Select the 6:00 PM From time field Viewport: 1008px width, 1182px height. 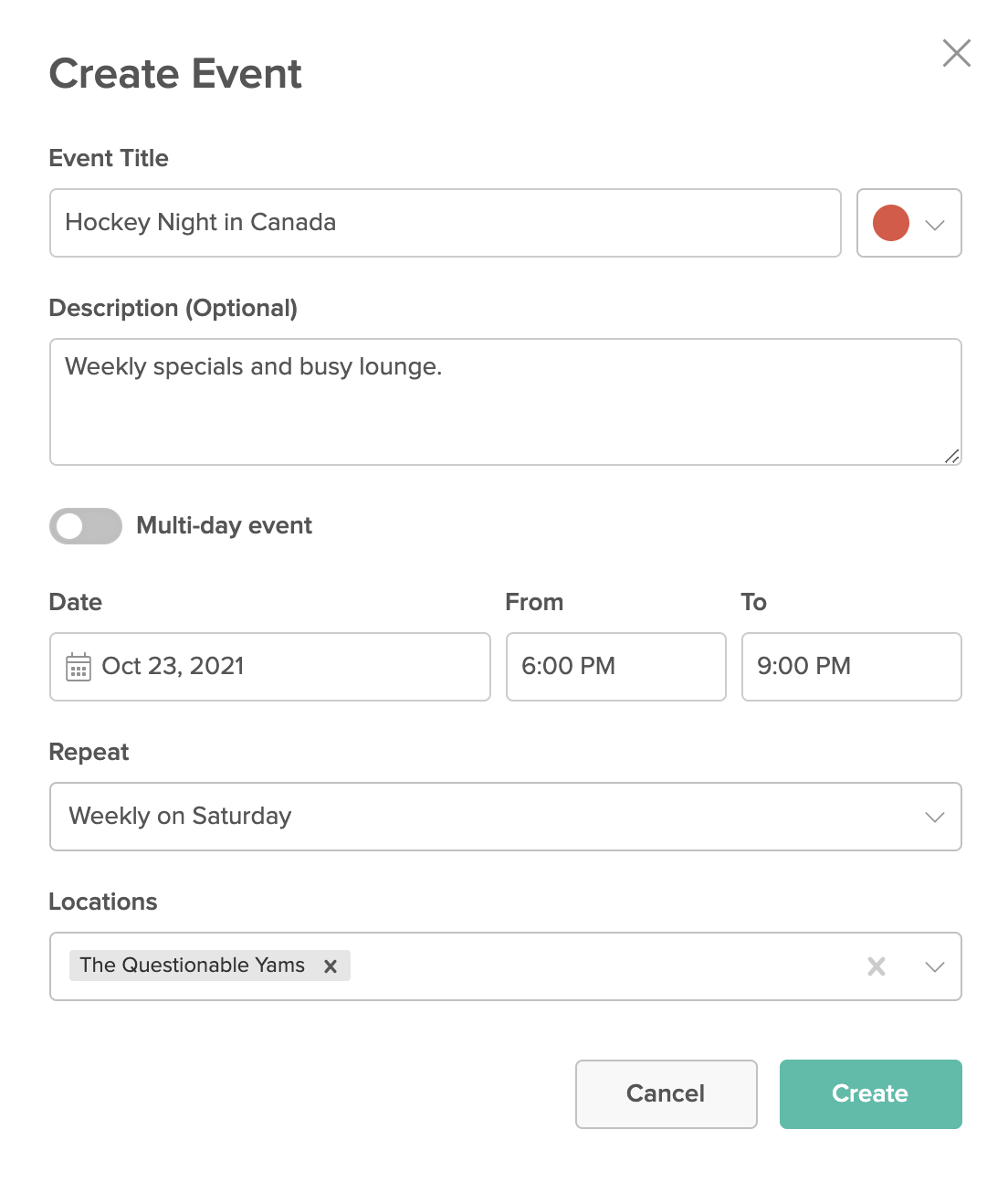pyautogui.click(x=616, y=667)
